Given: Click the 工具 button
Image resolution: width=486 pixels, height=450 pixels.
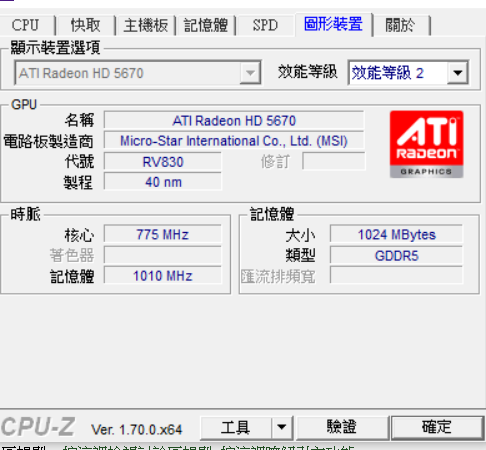Looking at the screenshot, I should [236, 428].
